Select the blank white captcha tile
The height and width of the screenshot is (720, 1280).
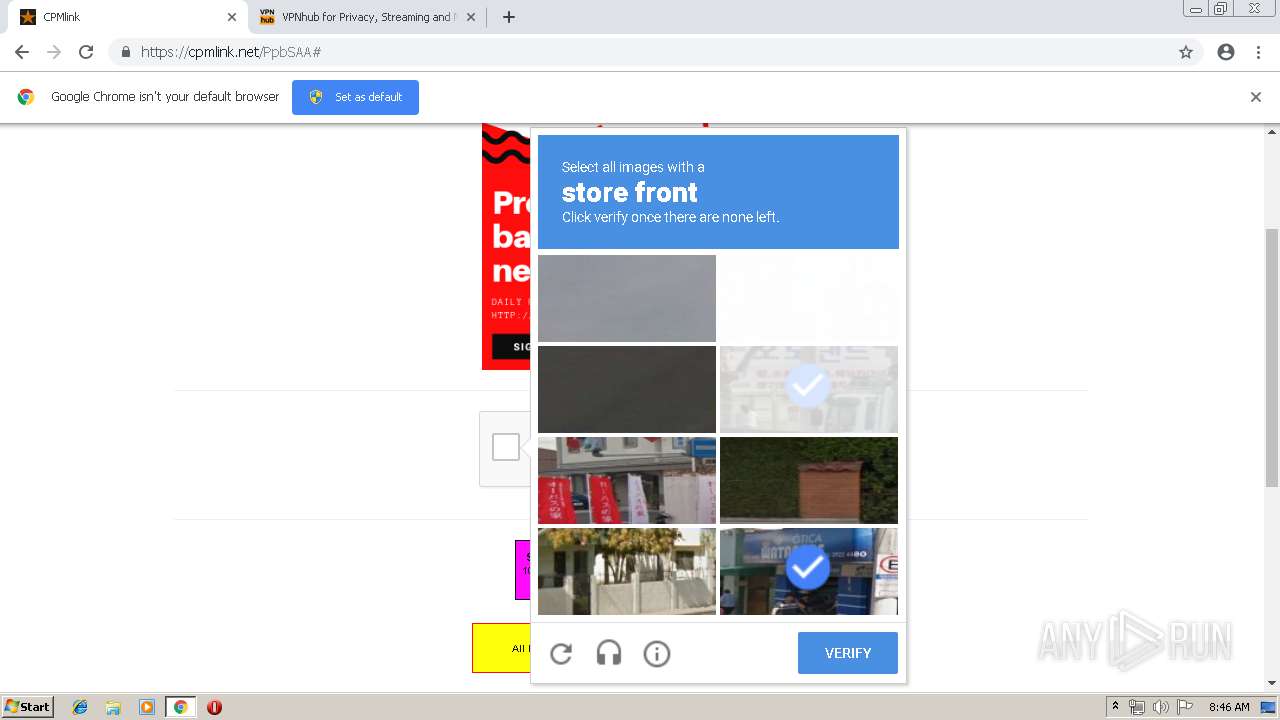(809, 298)
